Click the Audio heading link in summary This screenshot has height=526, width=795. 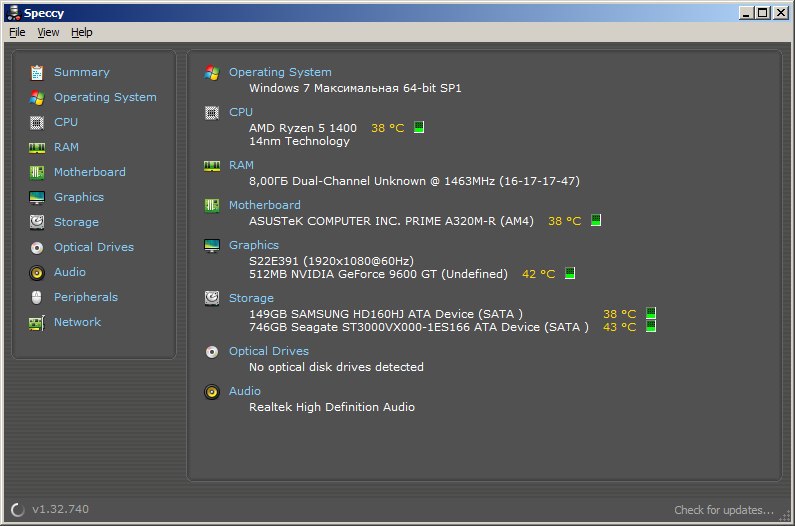click(244, 392)
